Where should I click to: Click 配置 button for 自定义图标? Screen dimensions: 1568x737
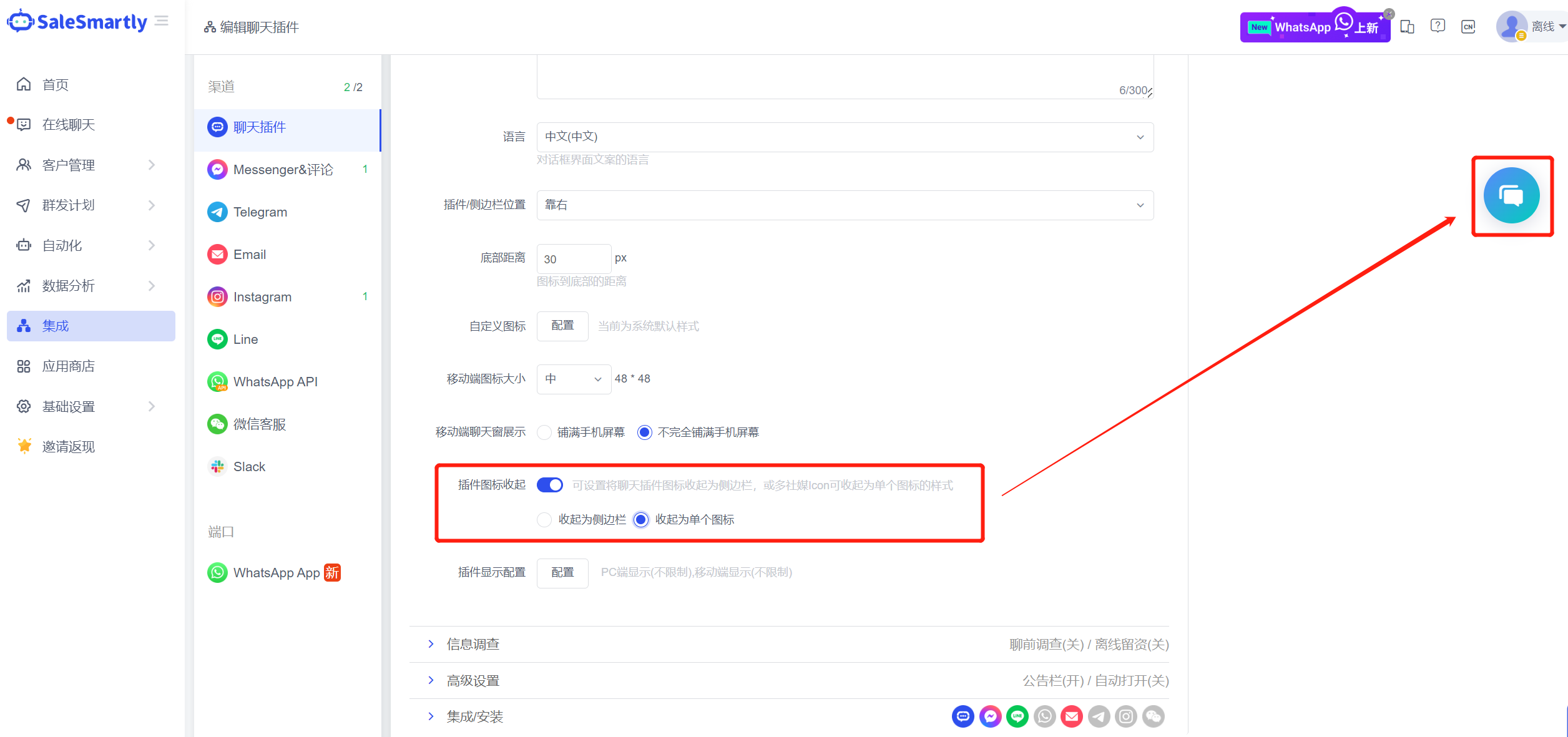coord(562,326)
